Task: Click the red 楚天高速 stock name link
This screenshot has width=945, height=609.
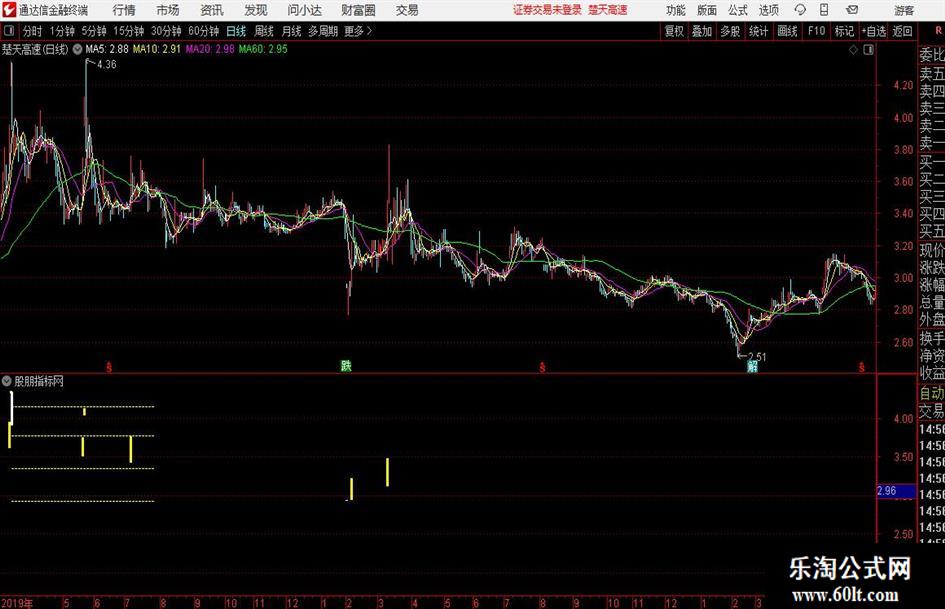Action: [608, 10]
